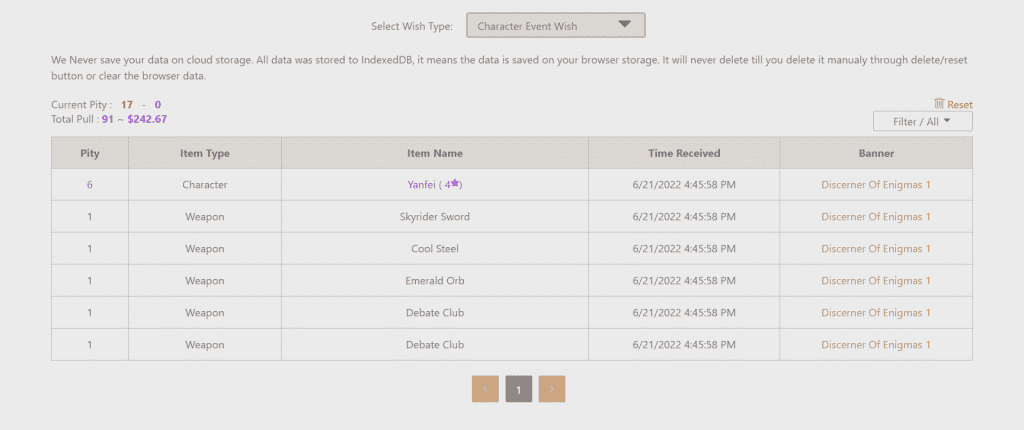Click the Skyrider Sword item name
The image size is (1024, 430).
pos(435,217)
